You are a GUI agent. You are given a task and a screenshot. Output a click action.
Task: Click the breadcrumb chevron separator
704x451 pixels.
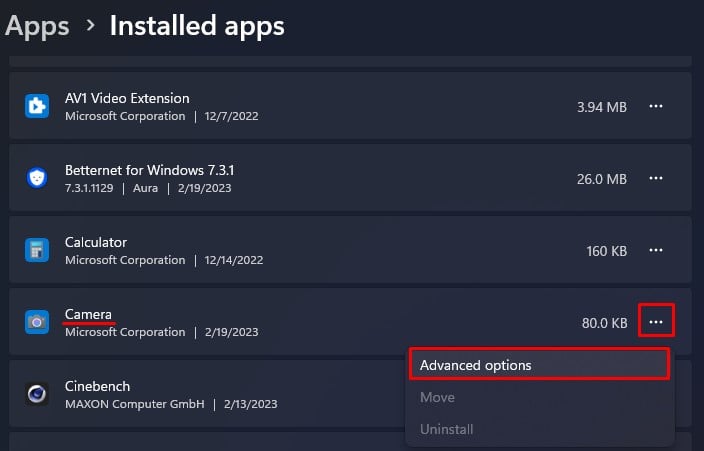(x=90, y=25)
